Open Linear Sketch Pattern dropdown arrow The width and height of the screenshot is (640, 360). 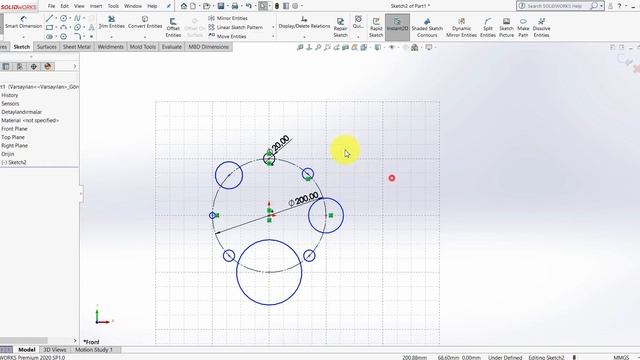tap(273, 27)
